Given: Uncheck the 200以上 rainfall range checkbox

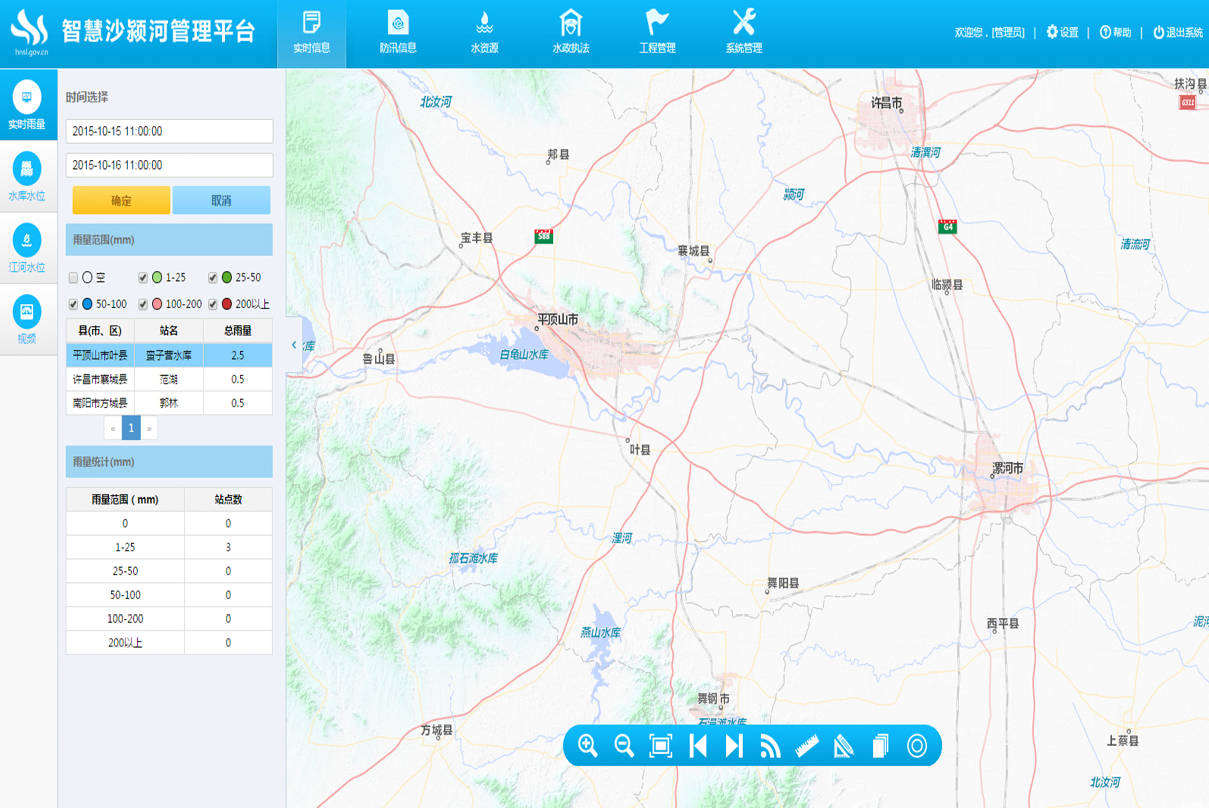Looking at the screenshot, I should point(213,305).
